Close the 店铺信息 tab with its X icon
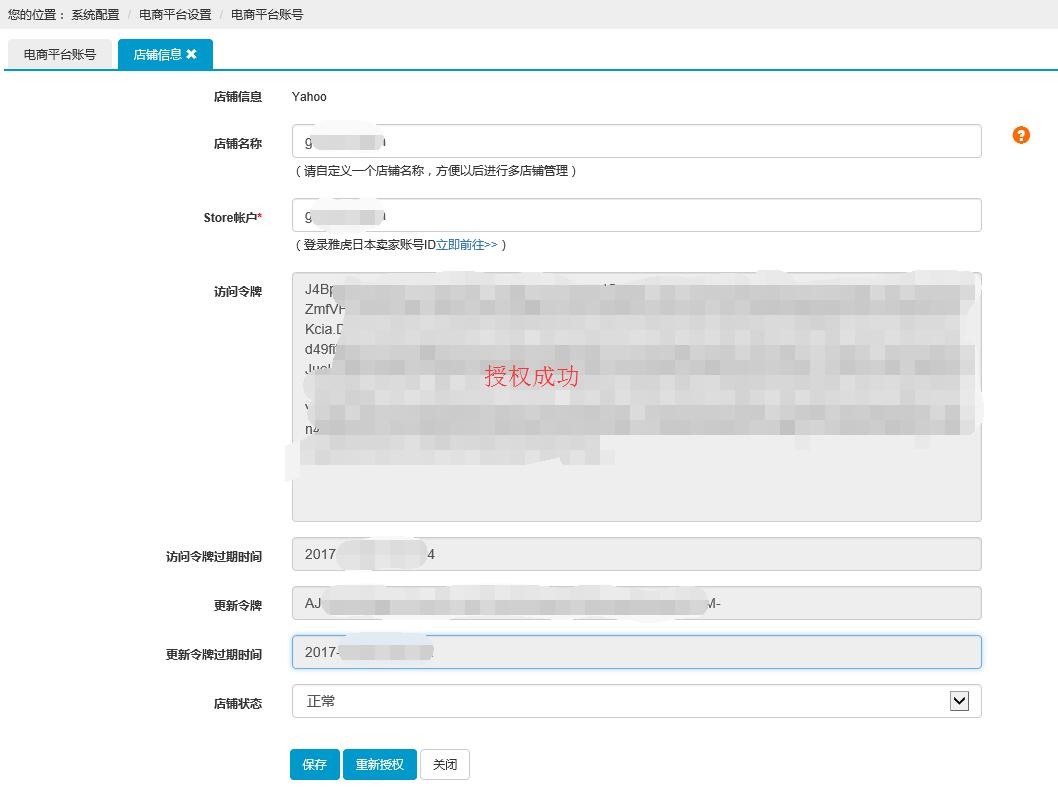This screenshot has height=792, width=1058. coord(192,54)
